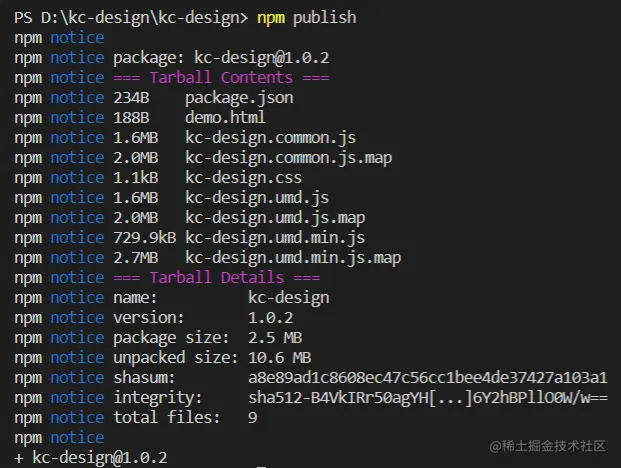The height and width of the screenshot is (468, 621).
Task: Click the shasum hash starting 'a8e89ad1c8608'
Action: point(428,378)
